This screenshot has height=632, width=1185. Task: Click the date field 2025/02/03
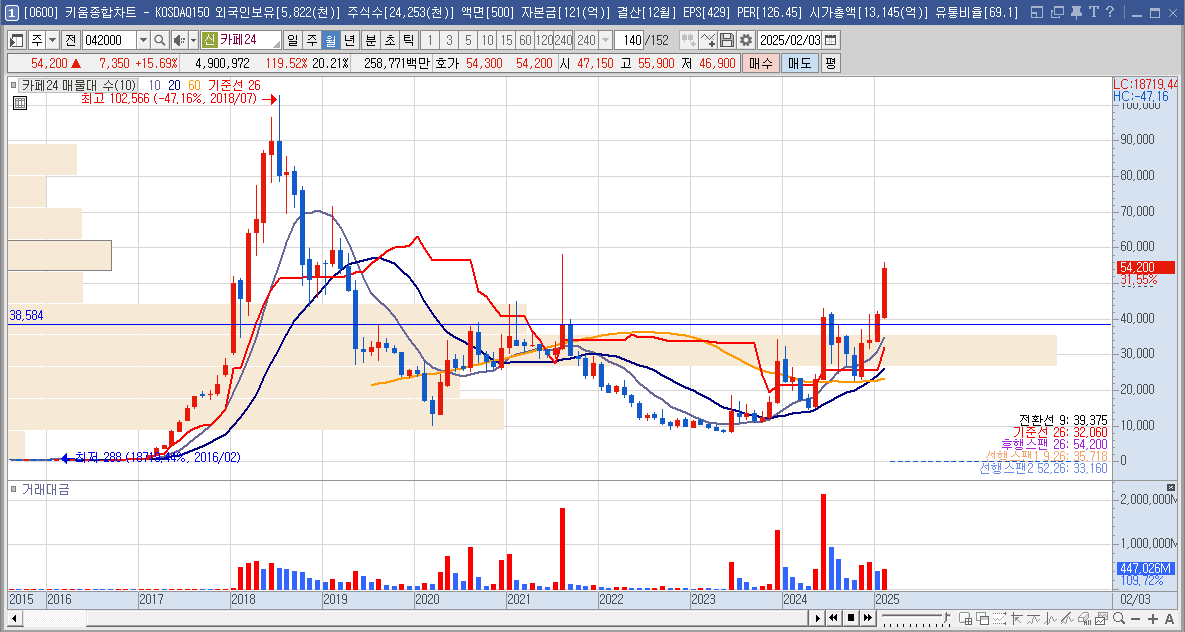click(x=789, y=40)
